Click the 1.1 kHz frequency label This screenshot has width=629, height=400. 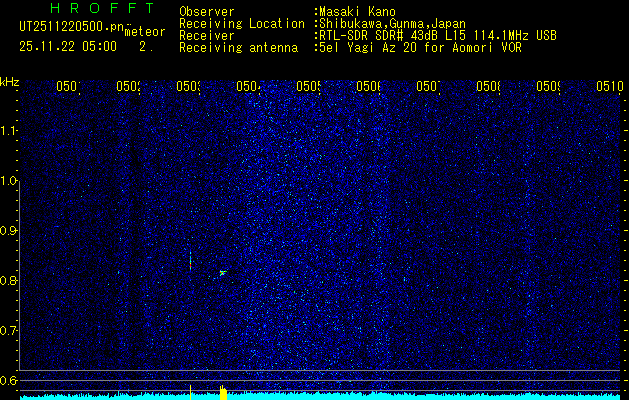coord(8,131)
